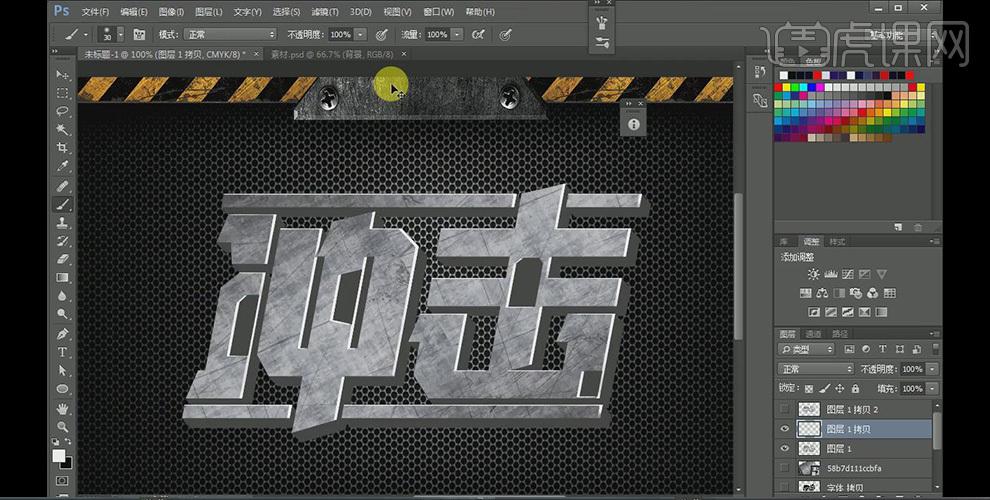Open layer 不透明度 dropdown arrow
This screenshot has width=990, height=500.
933,369
